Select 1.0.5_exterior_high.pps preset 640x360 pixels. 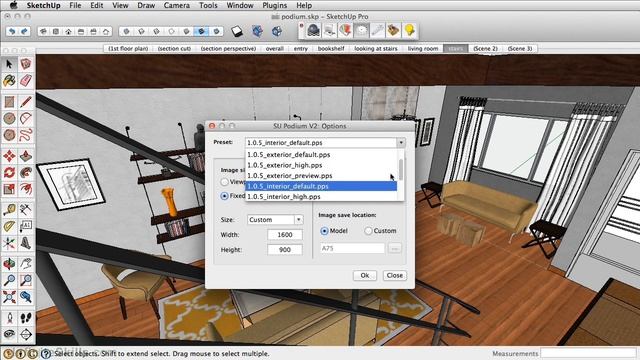(321, 165)
